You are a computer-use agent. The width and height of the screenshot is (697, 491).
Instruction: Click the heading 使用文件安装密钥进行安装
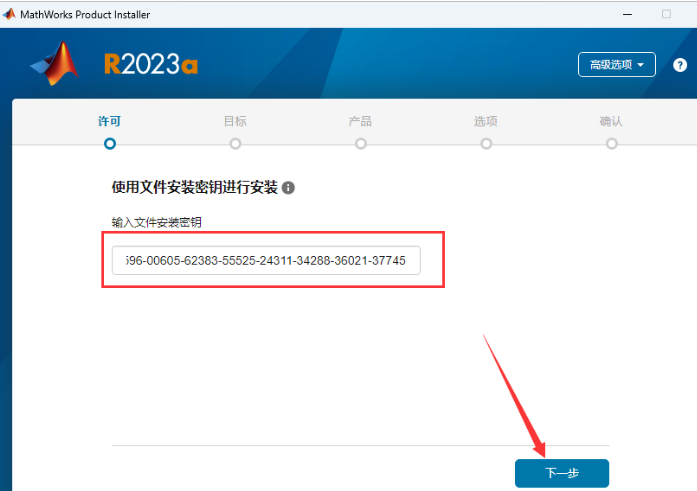(x=194, y=188)
